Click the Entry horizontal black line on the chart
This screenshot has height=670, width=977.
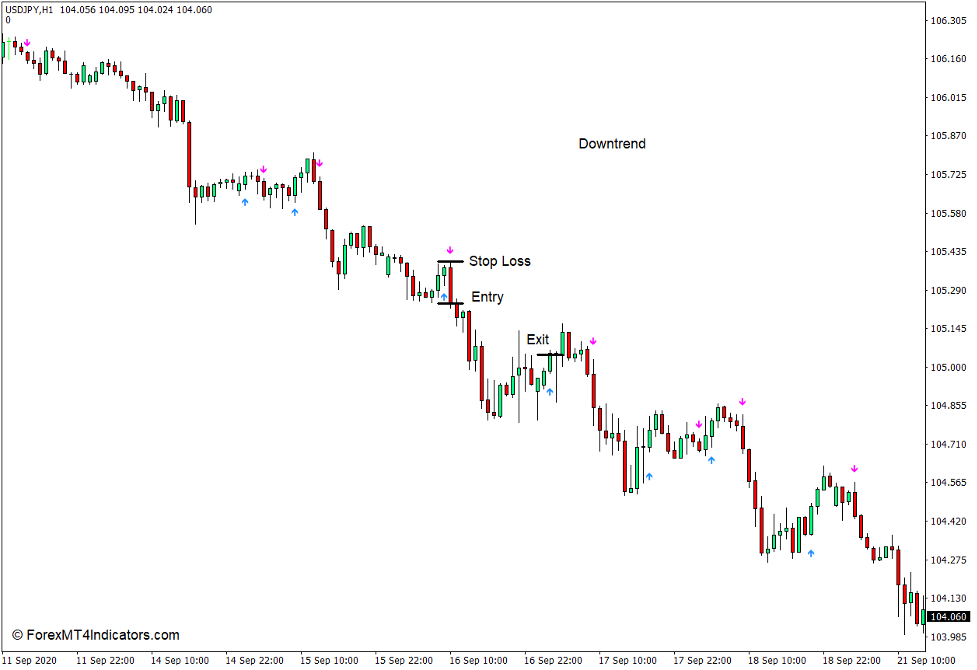pos(449,303)
